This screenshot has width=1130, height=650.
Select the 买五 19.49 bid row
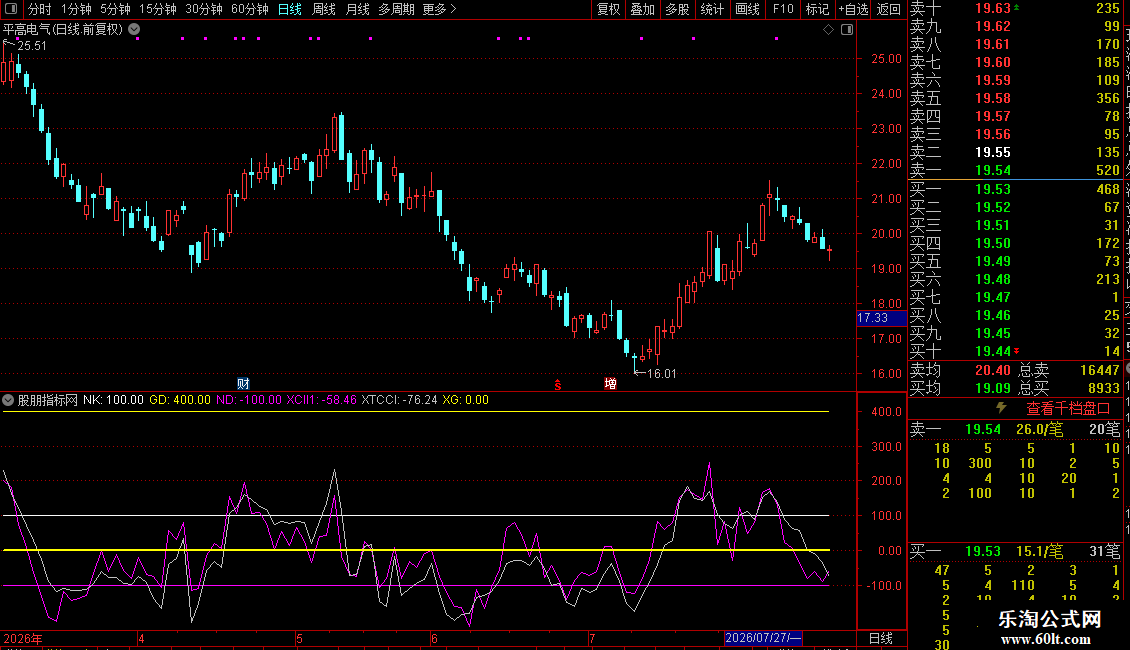1015,262
